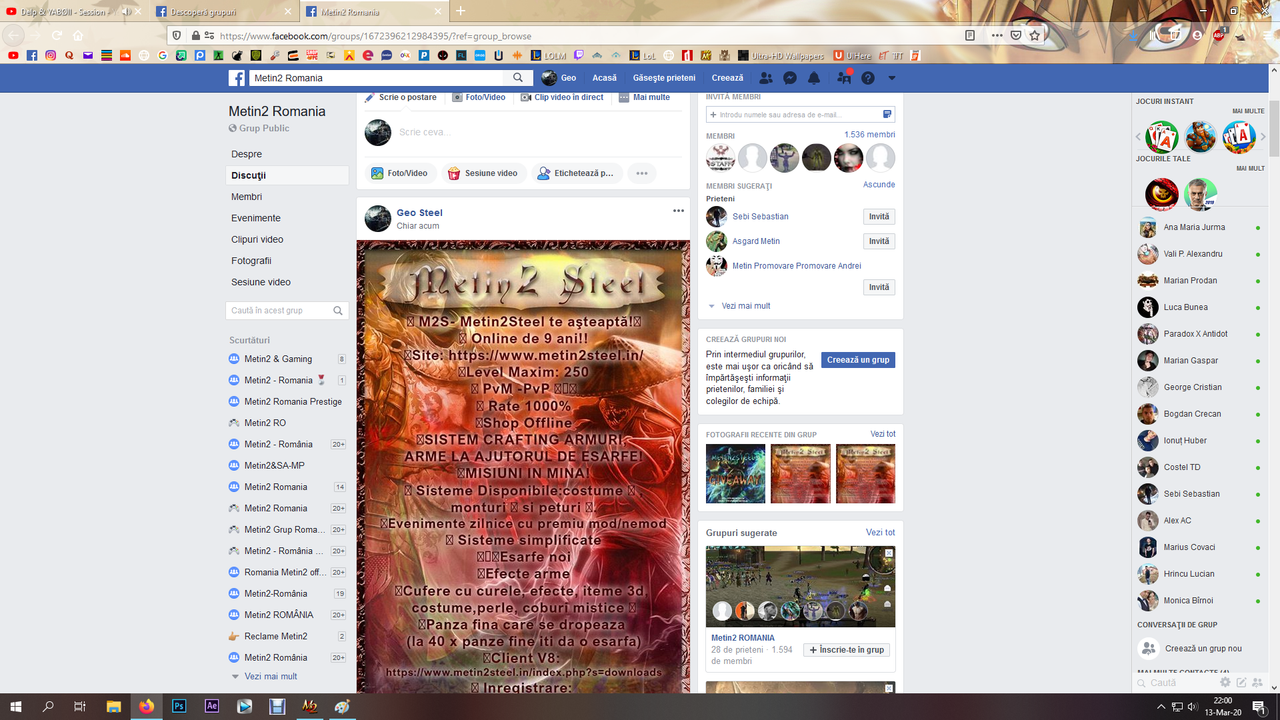
Task: Open the 2019 football game icon in Jocurile tale
Action: (1200, 194)
